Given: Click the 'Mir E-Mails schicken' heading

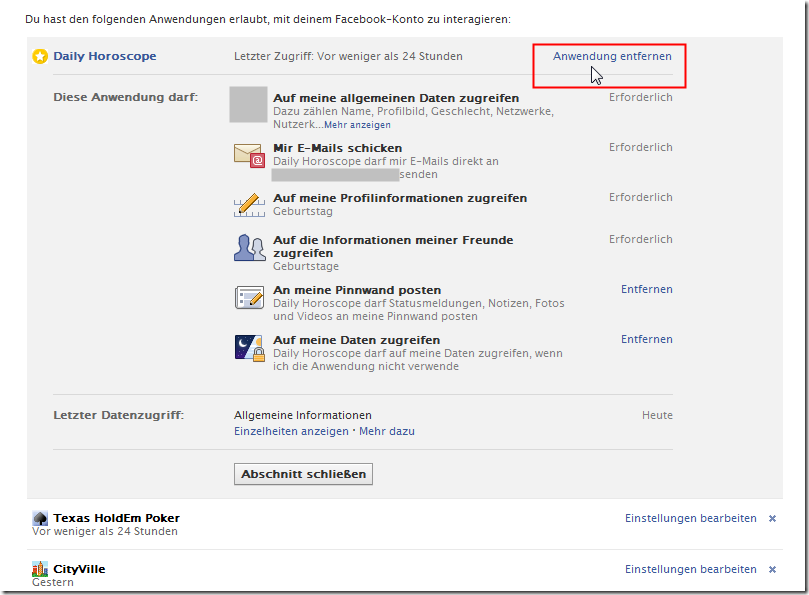Looking at the screenshot, I should click(x=337, y=148).
